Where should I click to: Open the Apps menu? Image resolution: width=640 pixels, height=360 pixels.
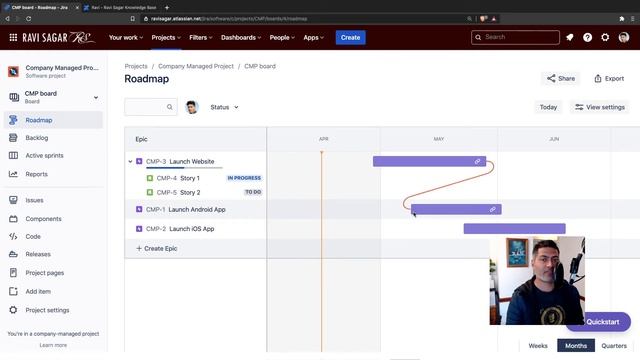pyautogui.click(x=313, y=38)
